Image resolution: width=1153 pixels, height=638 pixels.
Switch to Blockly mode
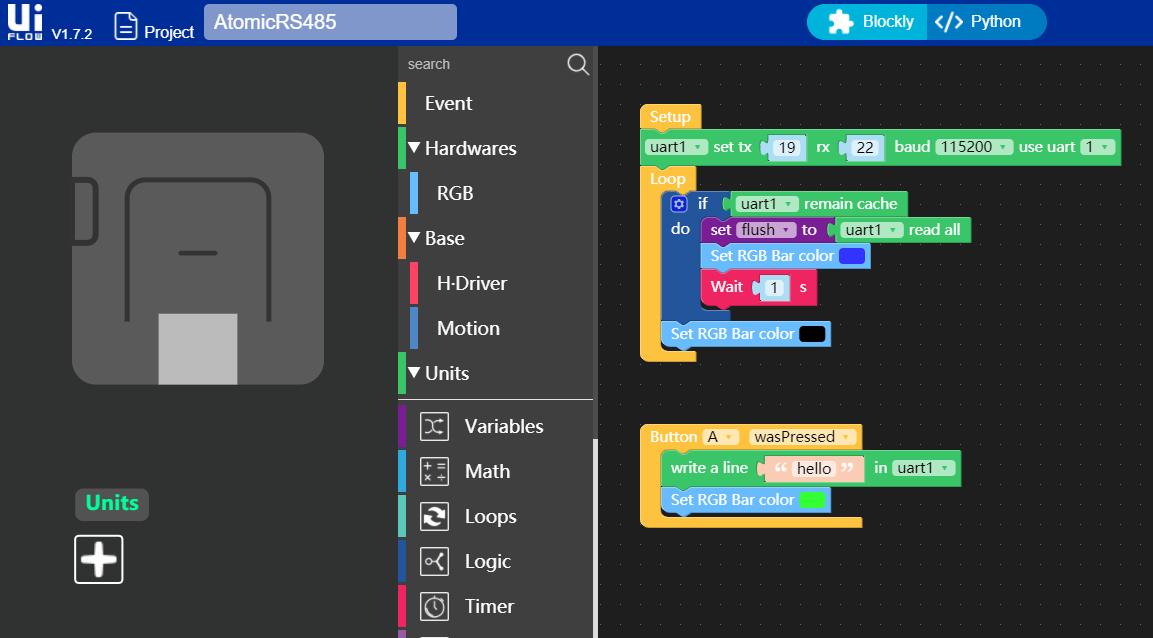pos(868,22)
